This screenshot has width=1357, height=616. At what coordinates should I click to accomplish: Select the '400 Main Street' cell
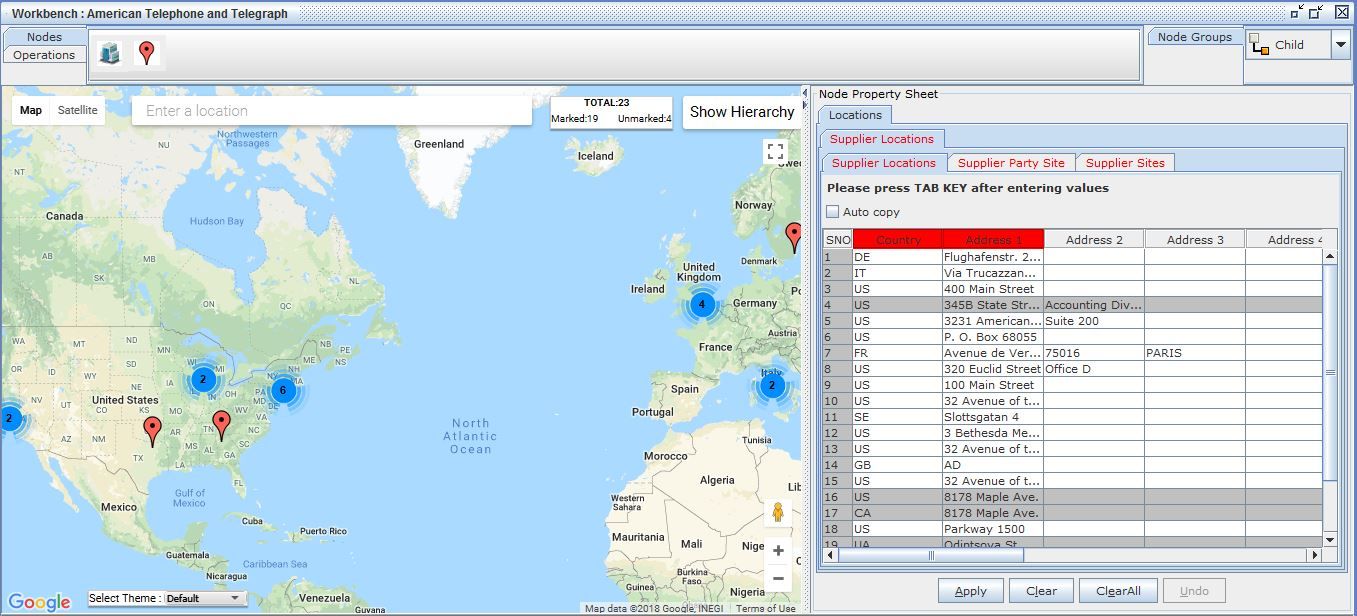(993, 289)
